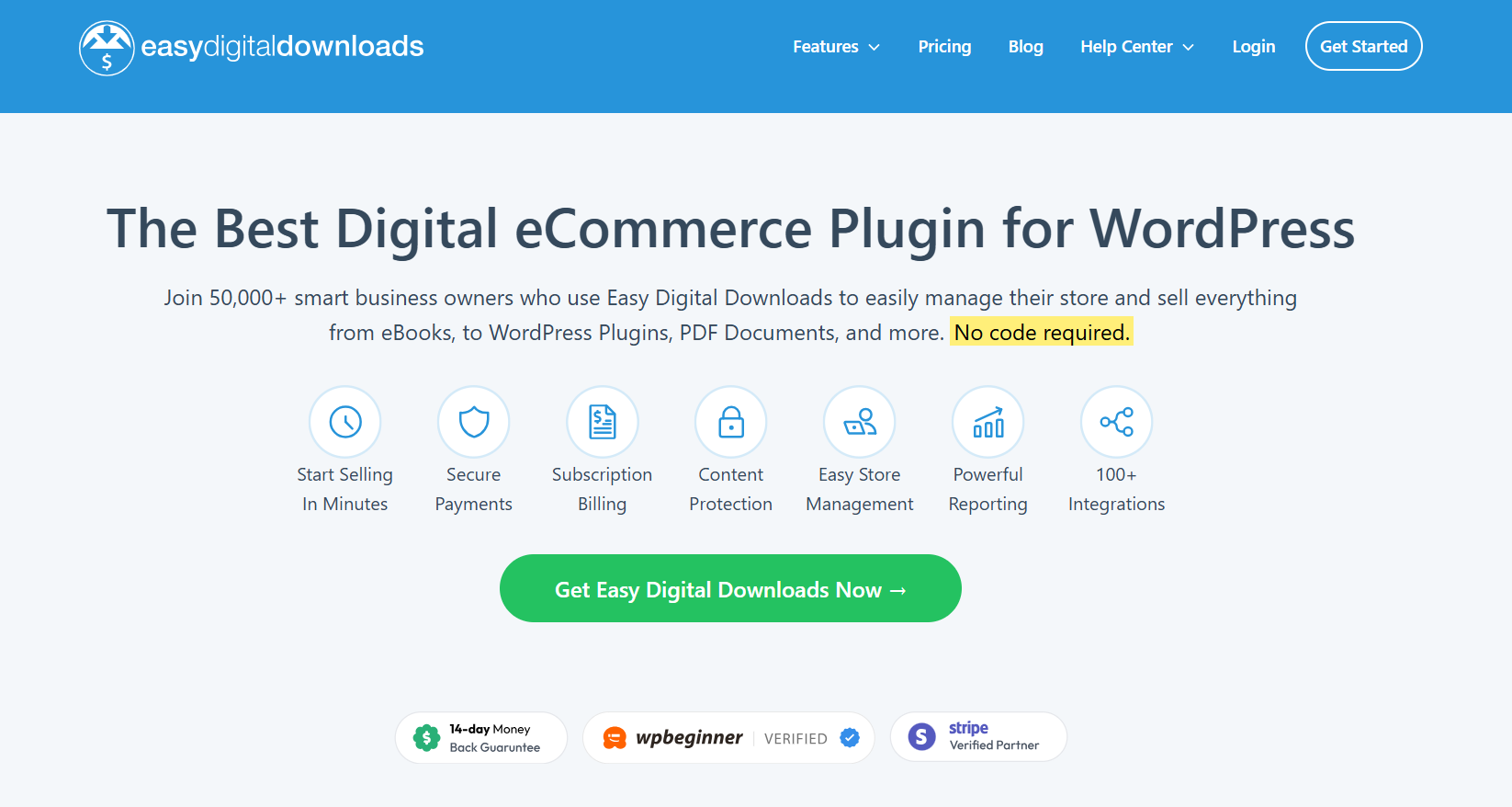Click the padlock icon for Content Protection
Viewport: 1512px width, 807px height.
click(x=731, y=422)
